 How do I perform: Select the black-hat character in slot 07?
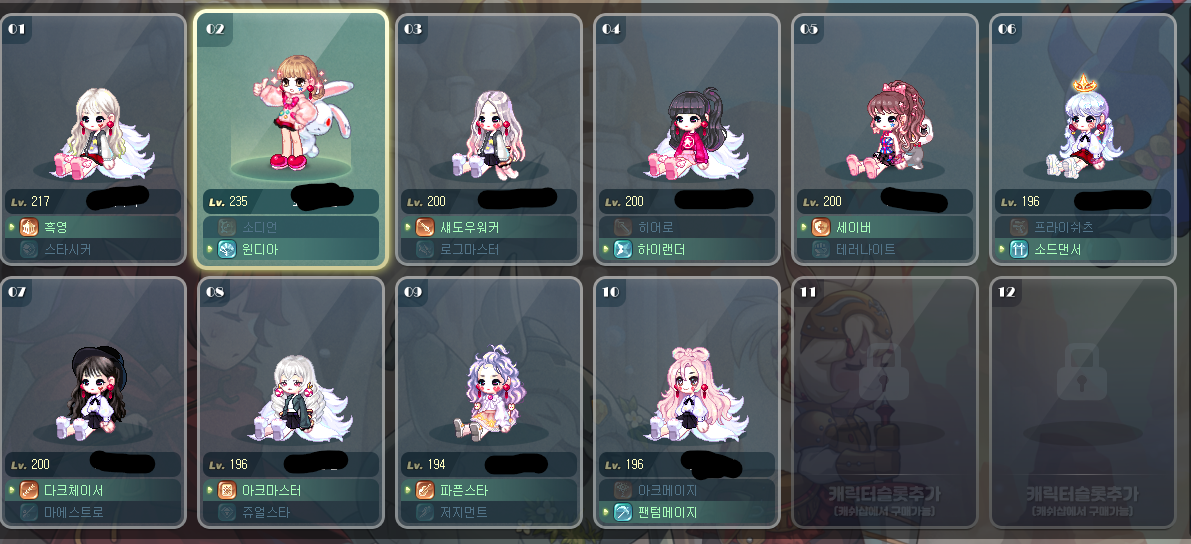pos(95,393)
